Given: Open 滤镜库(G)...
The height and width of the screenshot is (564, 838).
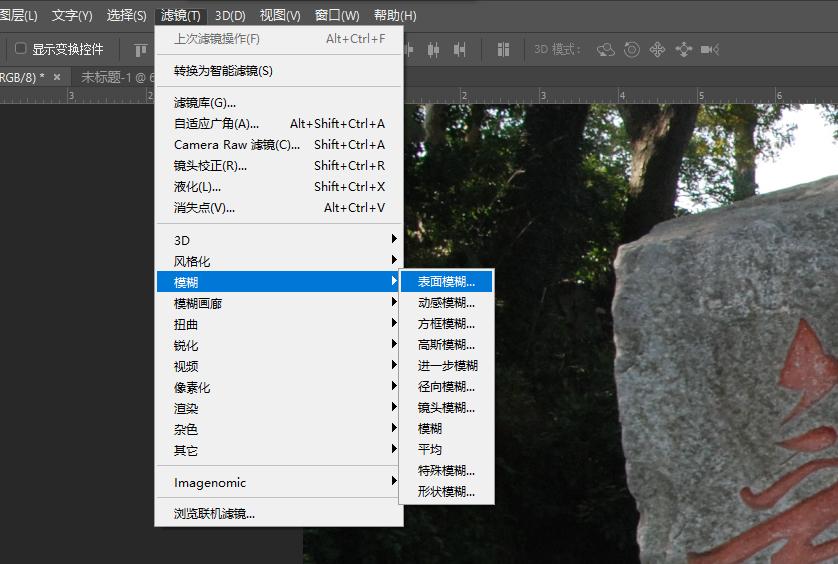Looking at the screenshot, I should tap(279, 103).
